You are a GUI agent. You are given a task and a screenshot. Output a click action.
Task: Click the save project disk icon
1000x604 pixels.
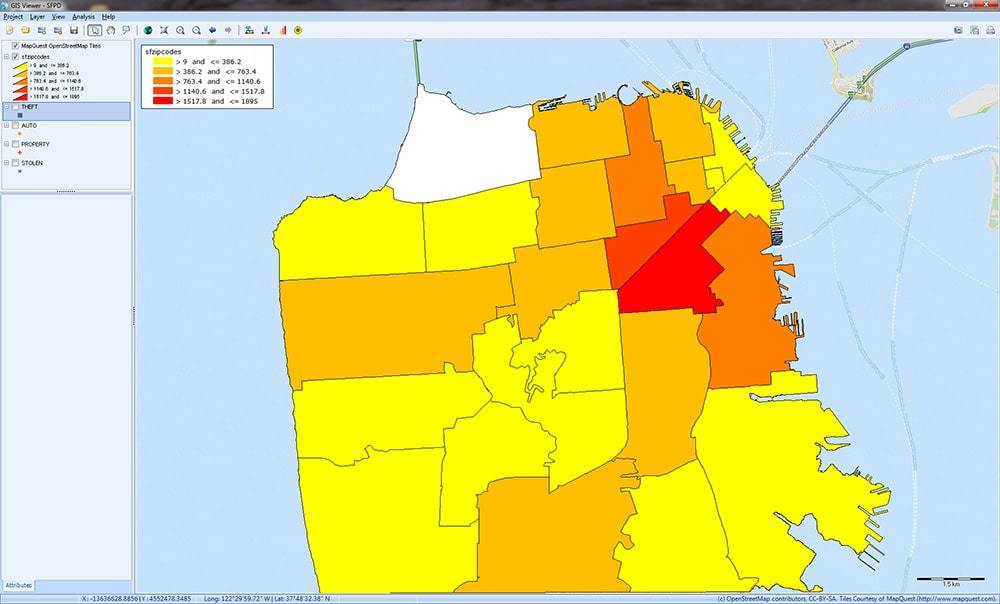74,30
